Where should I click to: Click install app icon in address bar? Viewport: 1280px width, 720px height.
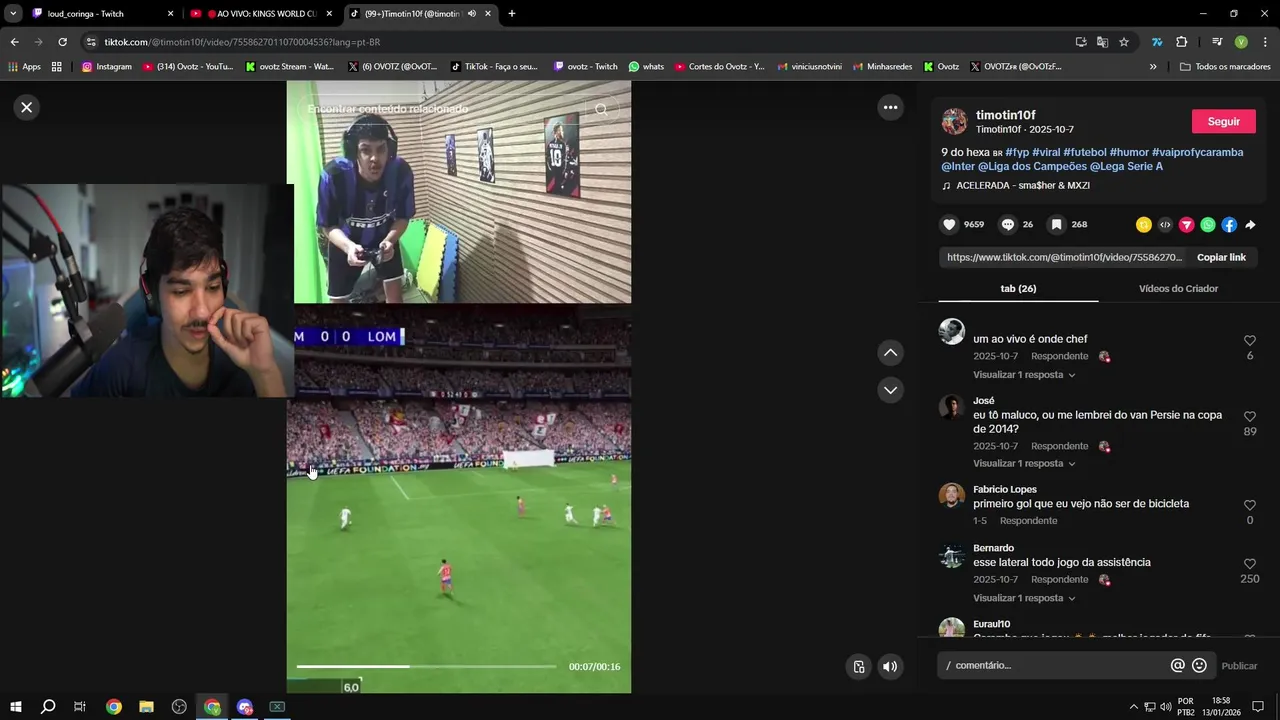click(1081, 42)
